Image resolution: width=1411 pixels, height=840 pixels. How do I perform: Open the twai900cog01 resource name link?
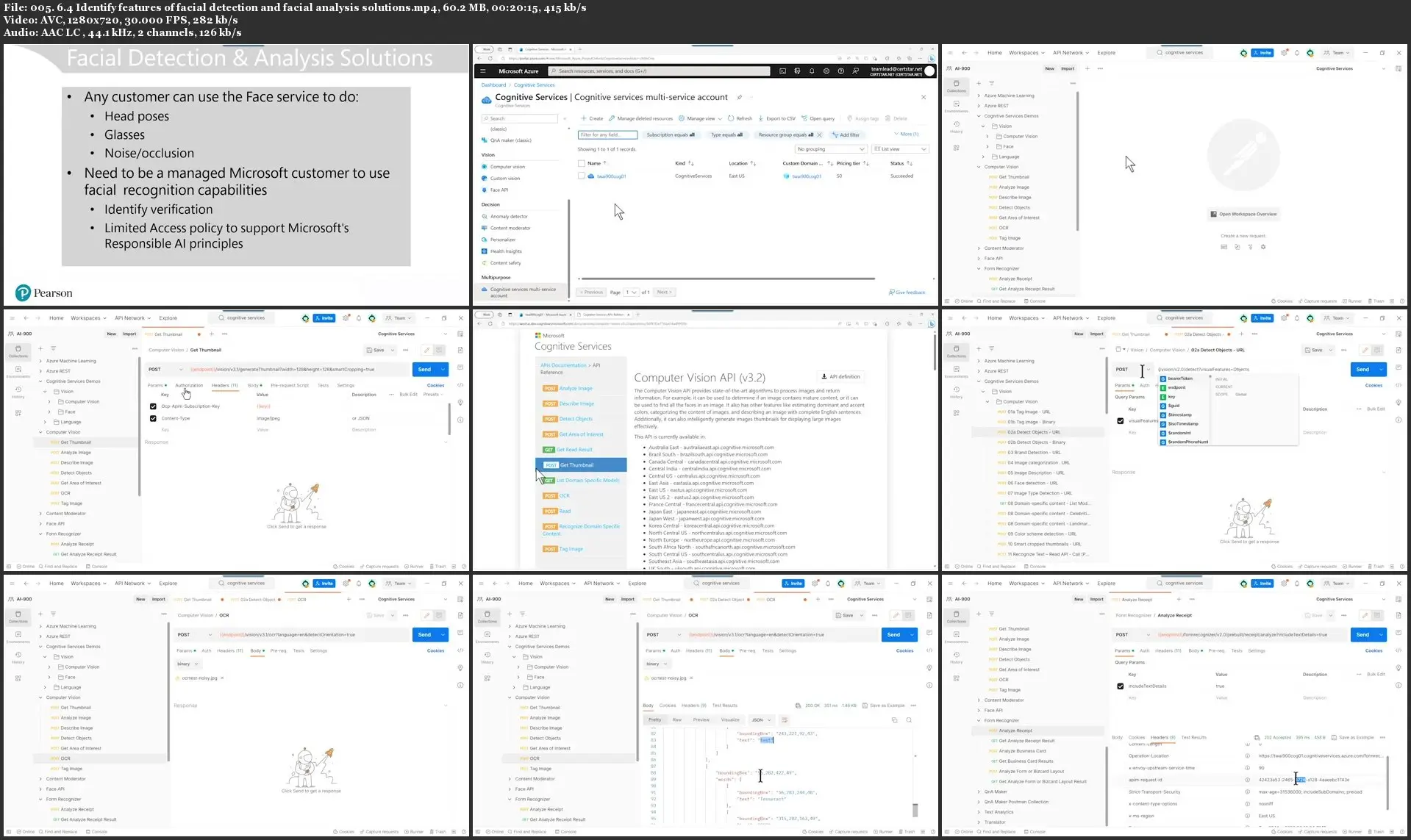pyautogui.click(x=611, y=176)
